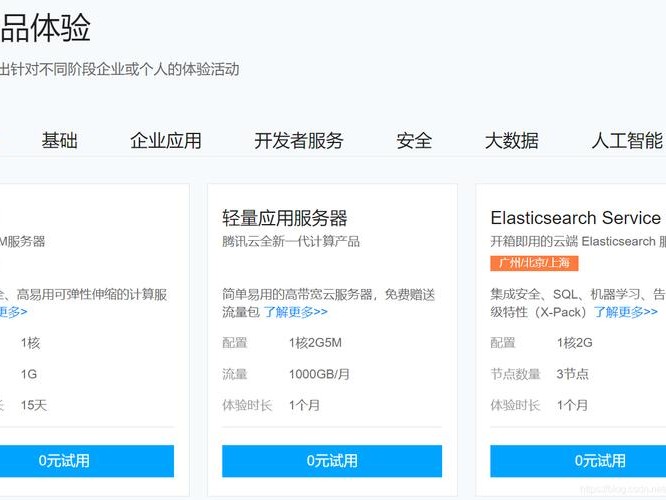Select the 开发者服务 tab

(x=299, y=141)
